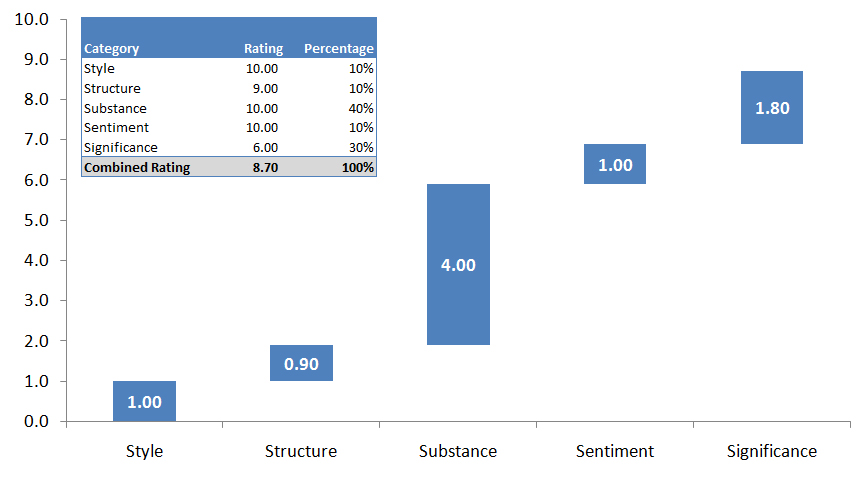
Task: Select the 5.0 label on the vertical axis
Action: [x=38, y=220]
